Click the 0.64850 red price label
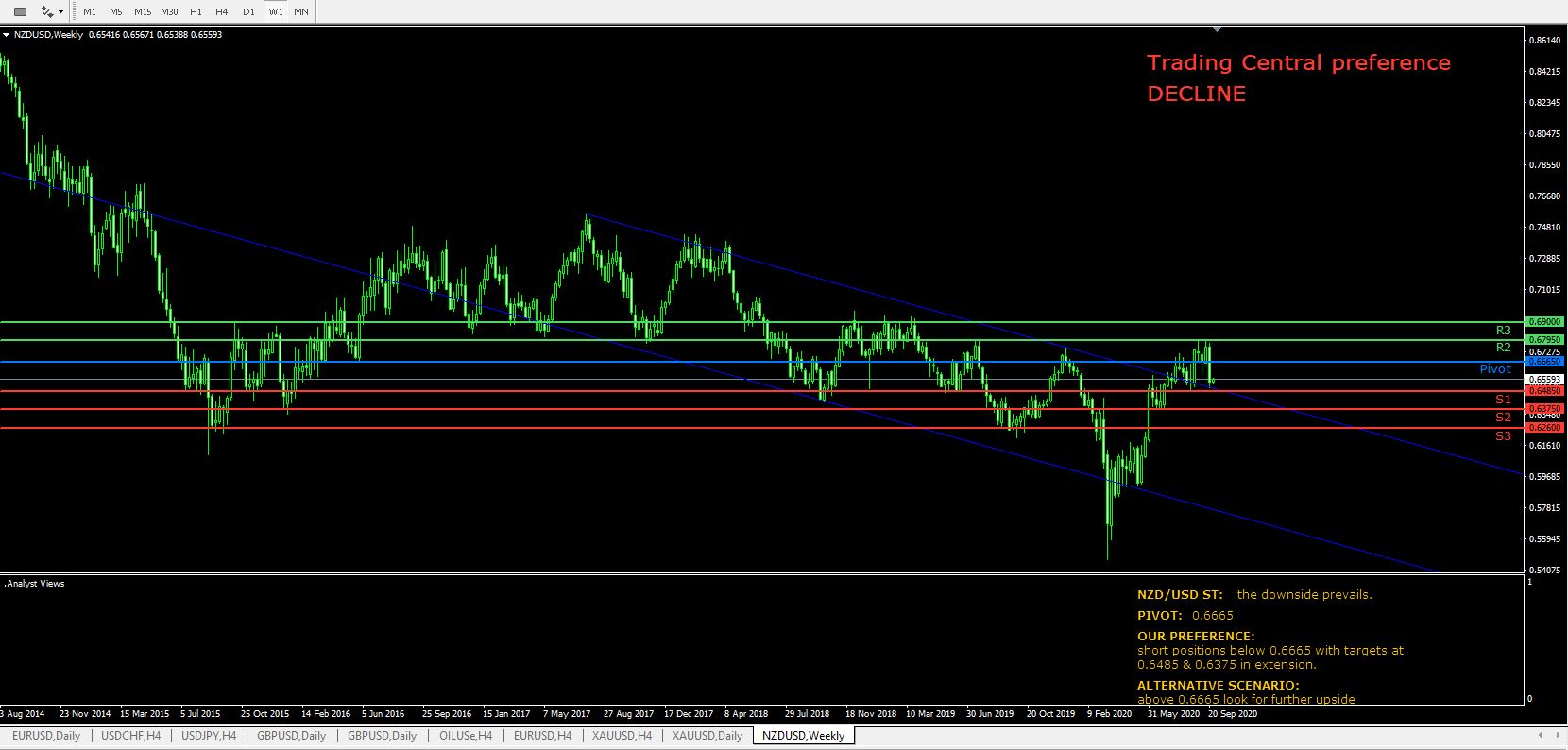Screen dimensions: 1568x750 coord(1545,390)
